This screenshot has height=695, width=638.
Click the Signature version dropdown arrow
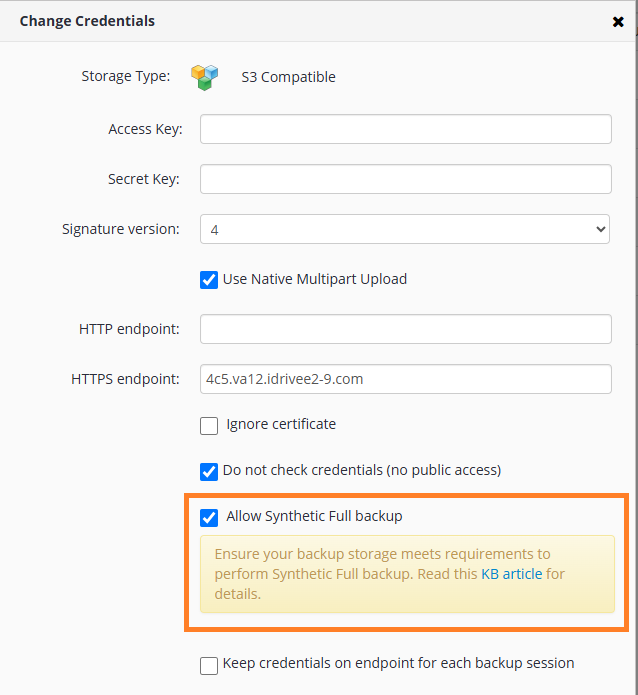601,229
